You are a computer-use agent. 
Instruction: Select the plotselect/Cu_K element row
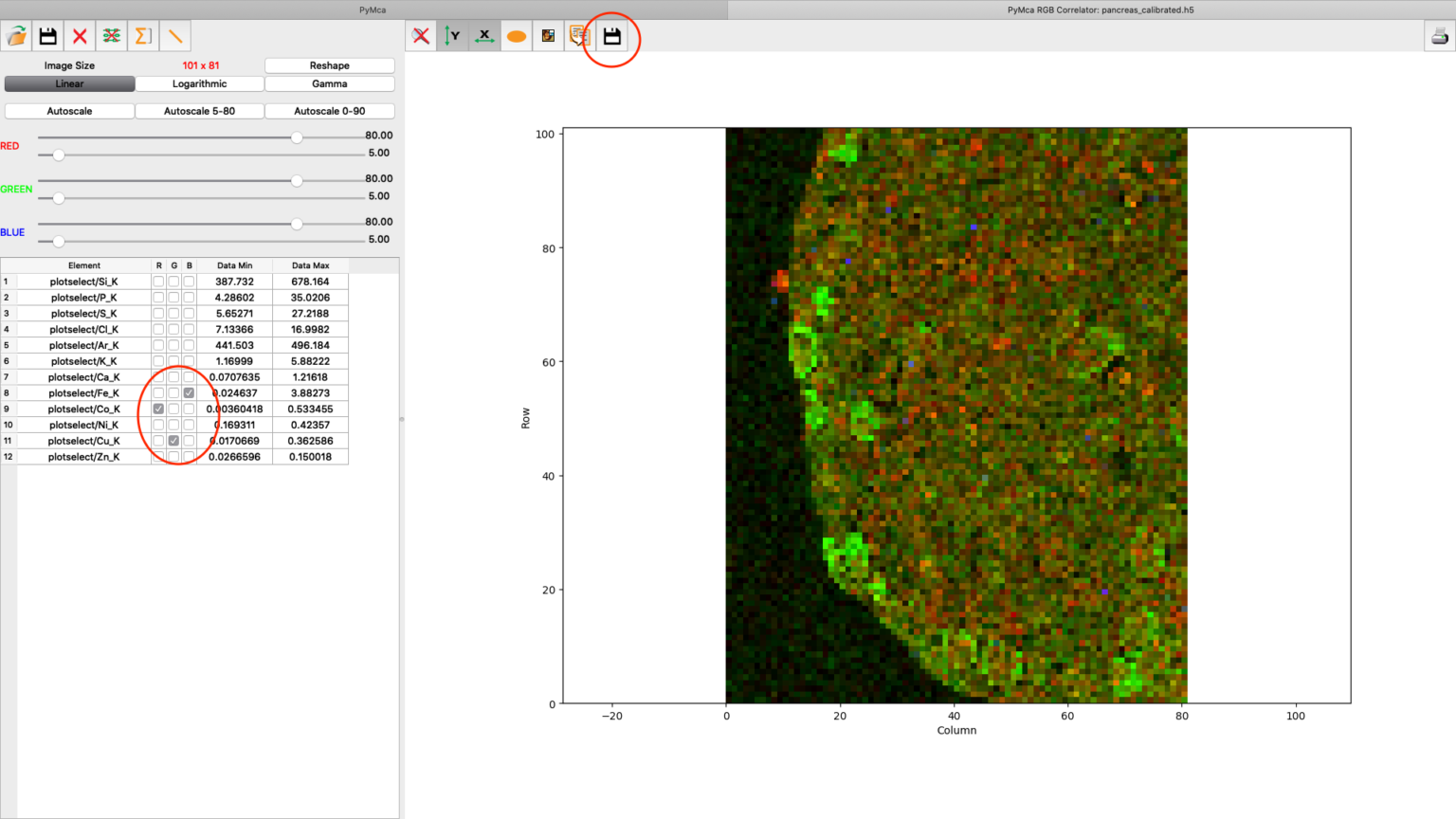(x=84, y=440)
